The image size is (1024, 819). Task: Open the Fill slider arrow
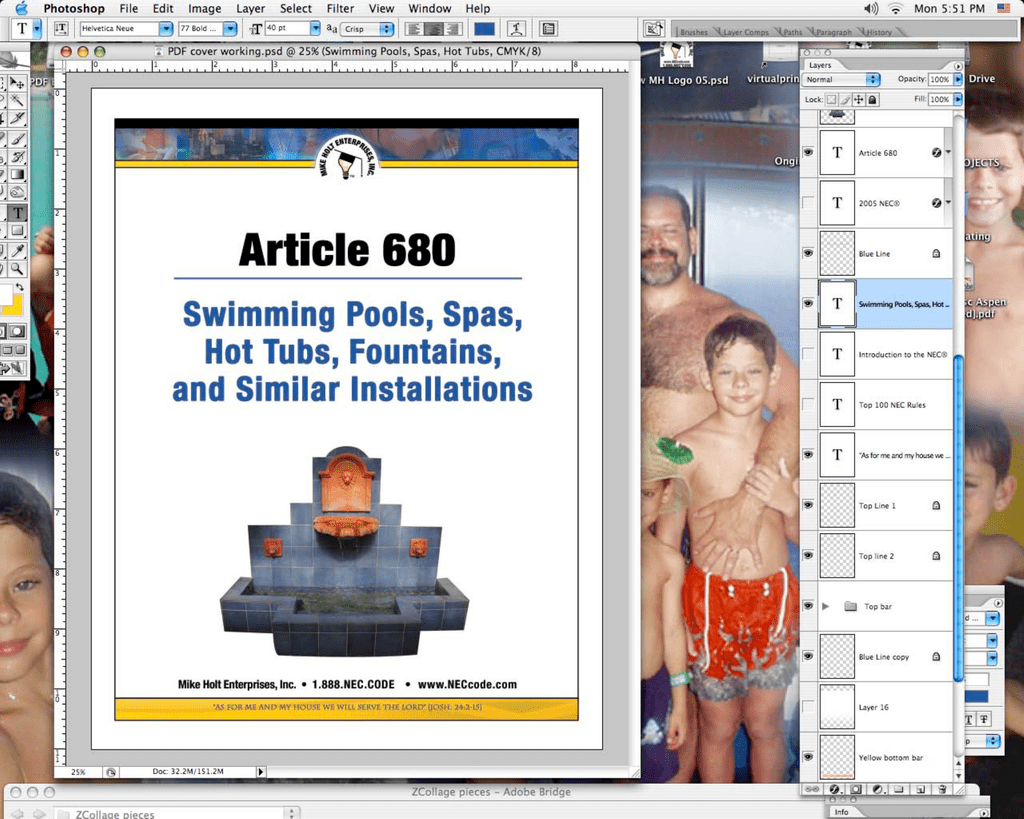tap(957, 99)
